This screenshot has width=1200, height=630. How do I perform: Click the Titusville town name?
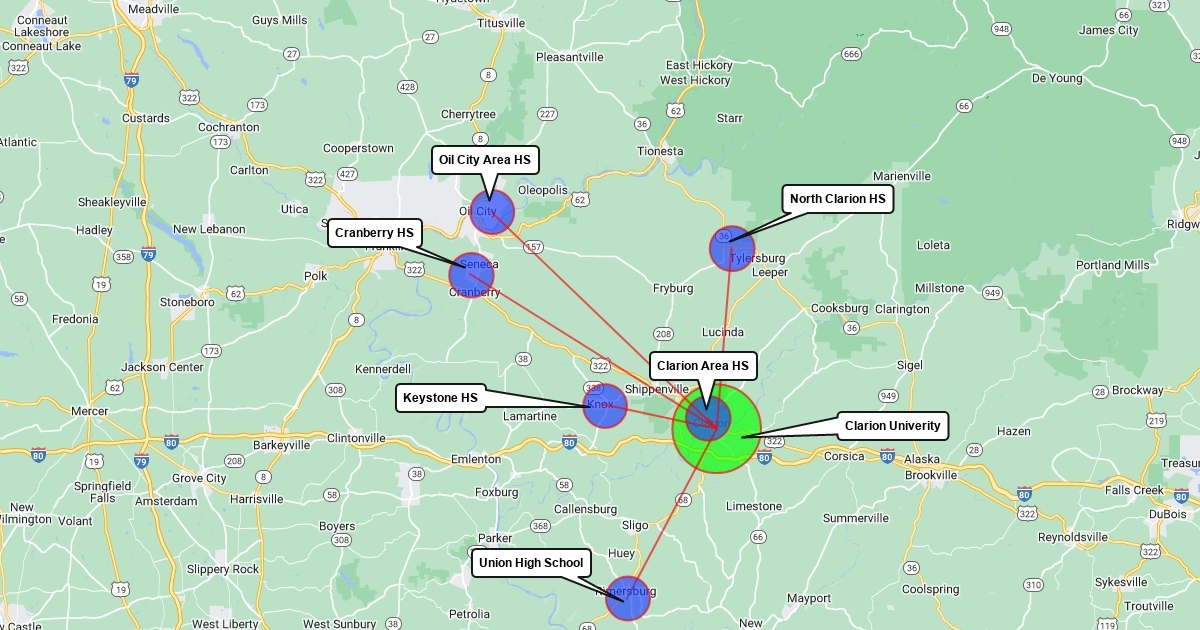pos(501,23)
